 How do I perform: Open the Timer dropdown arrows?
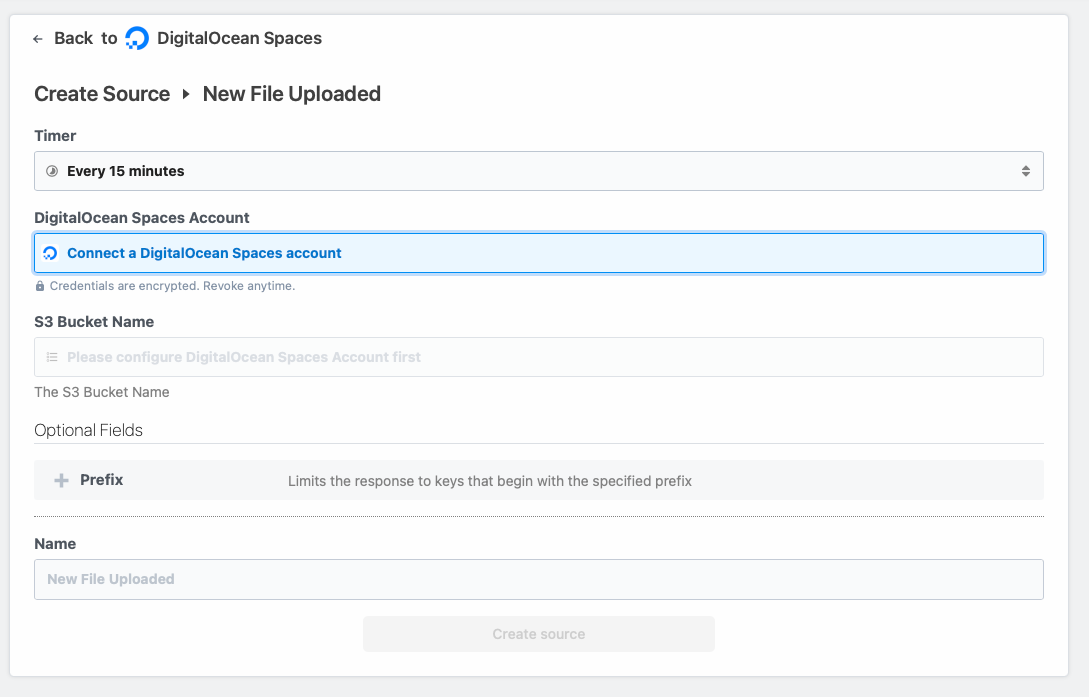1025,171
